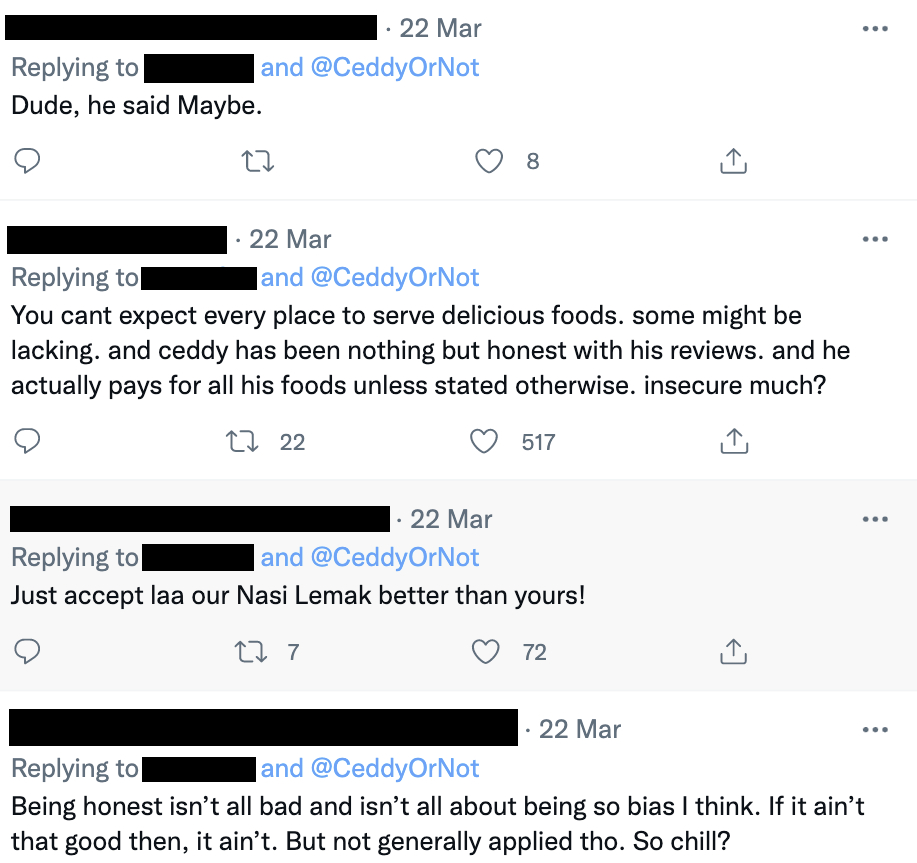The image size is (917, 863).
Task: Open more options for "Dude, he said Maybe" tweet
Action: pyautogui.click(x=874, y=28)
